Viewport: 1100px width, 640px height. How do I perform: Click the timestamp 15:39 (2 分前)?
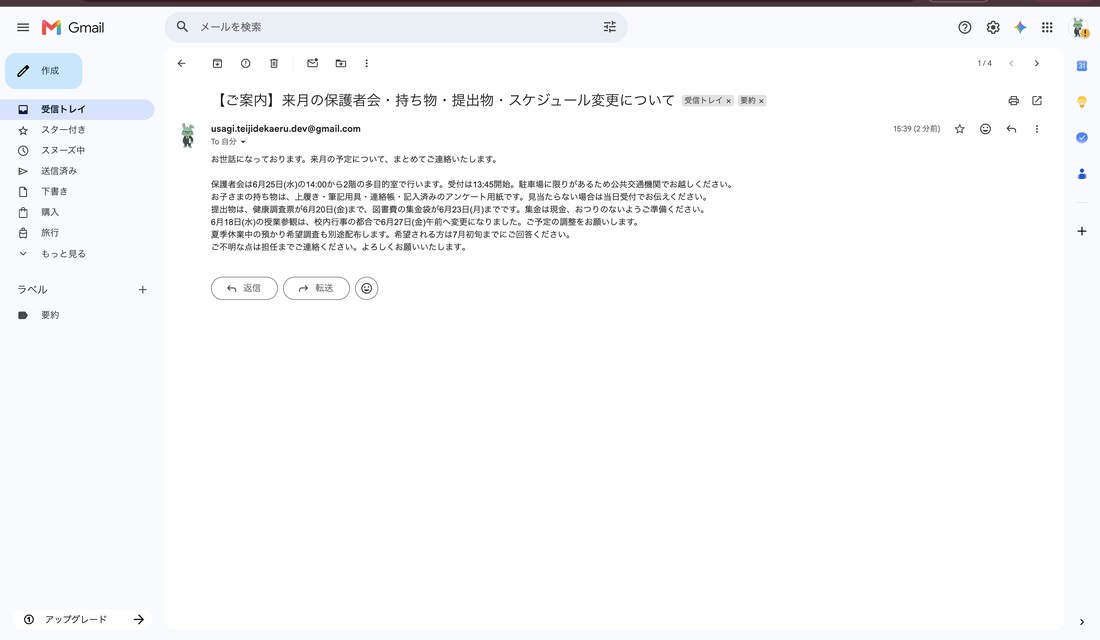[916, 129]
